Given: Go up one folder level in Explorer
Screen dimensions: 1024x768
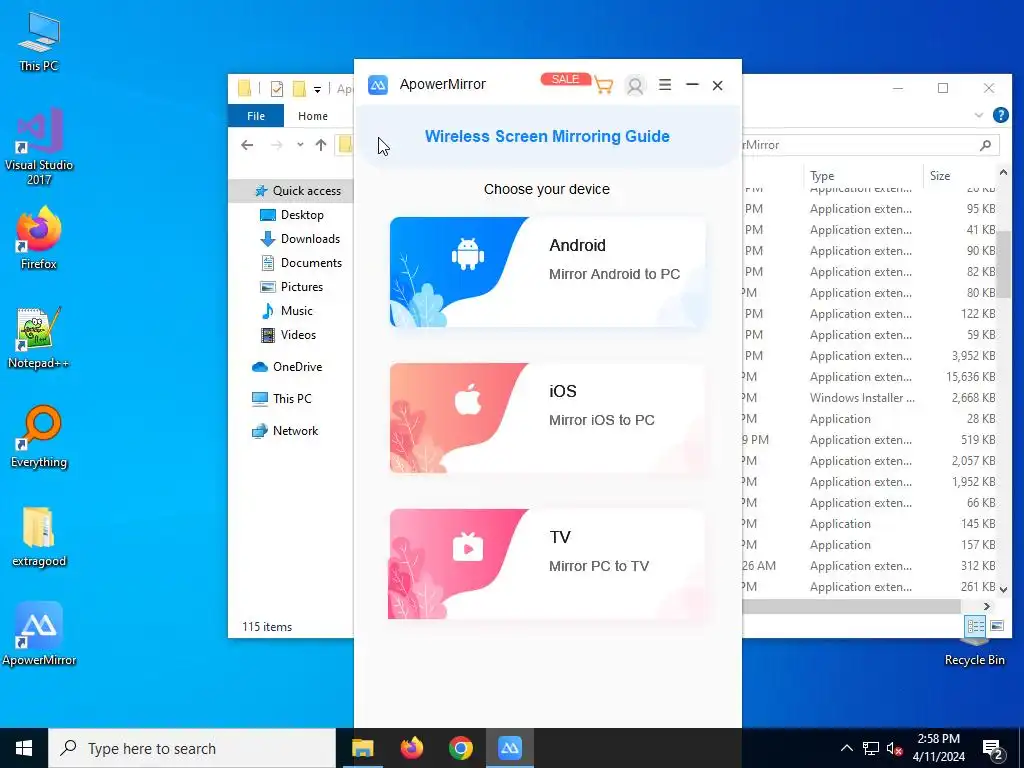Looking at the screenshot, I should pyautogui.click(x=321, y=145).
